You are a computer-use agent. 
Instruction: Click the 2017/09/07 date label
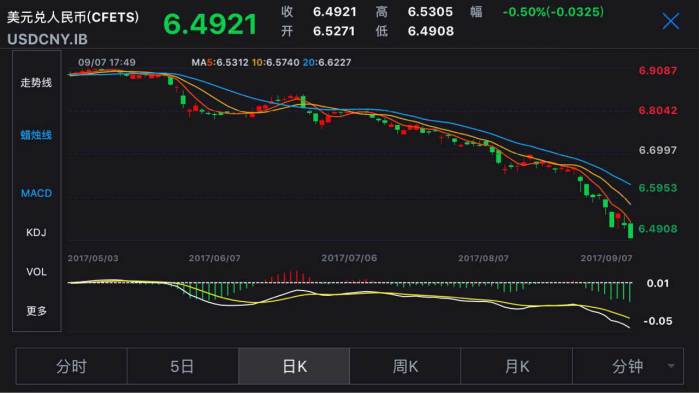pyautogui.click(x=606, y=258)
